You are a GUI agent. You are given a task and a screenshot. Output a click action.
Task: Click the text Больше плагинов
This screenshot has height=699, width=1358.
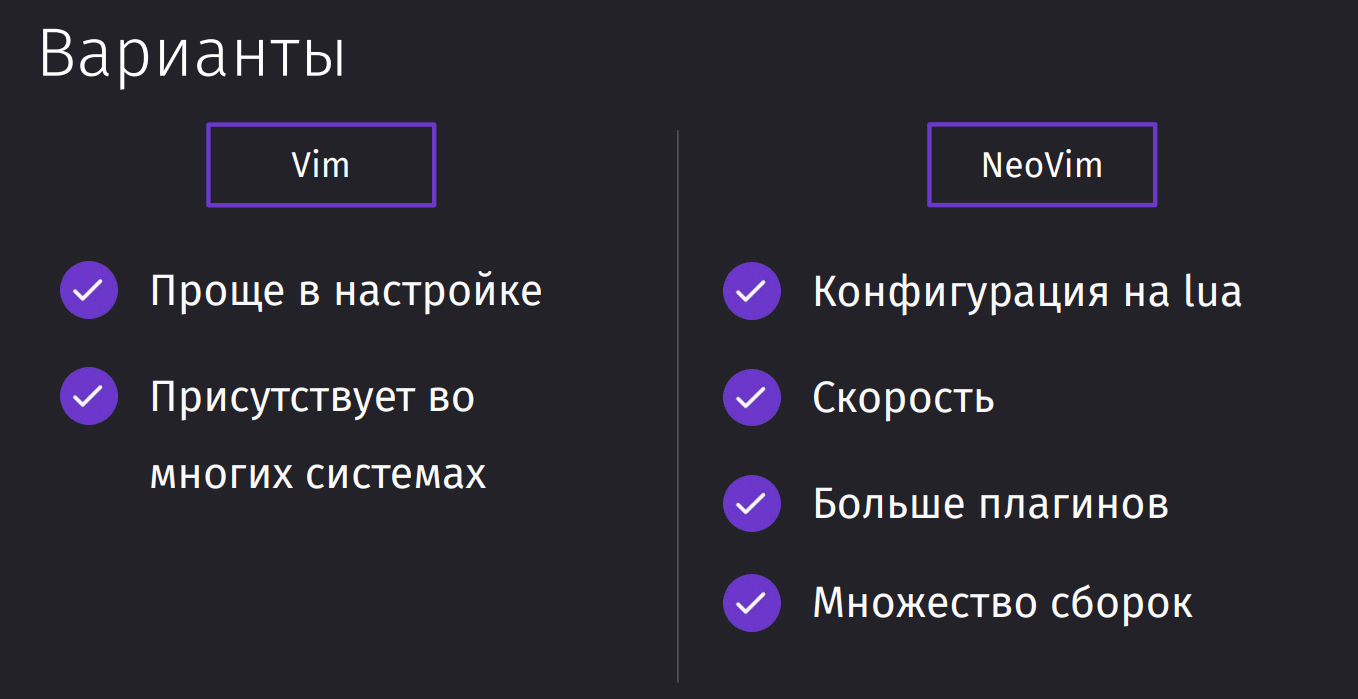[990, 504]
